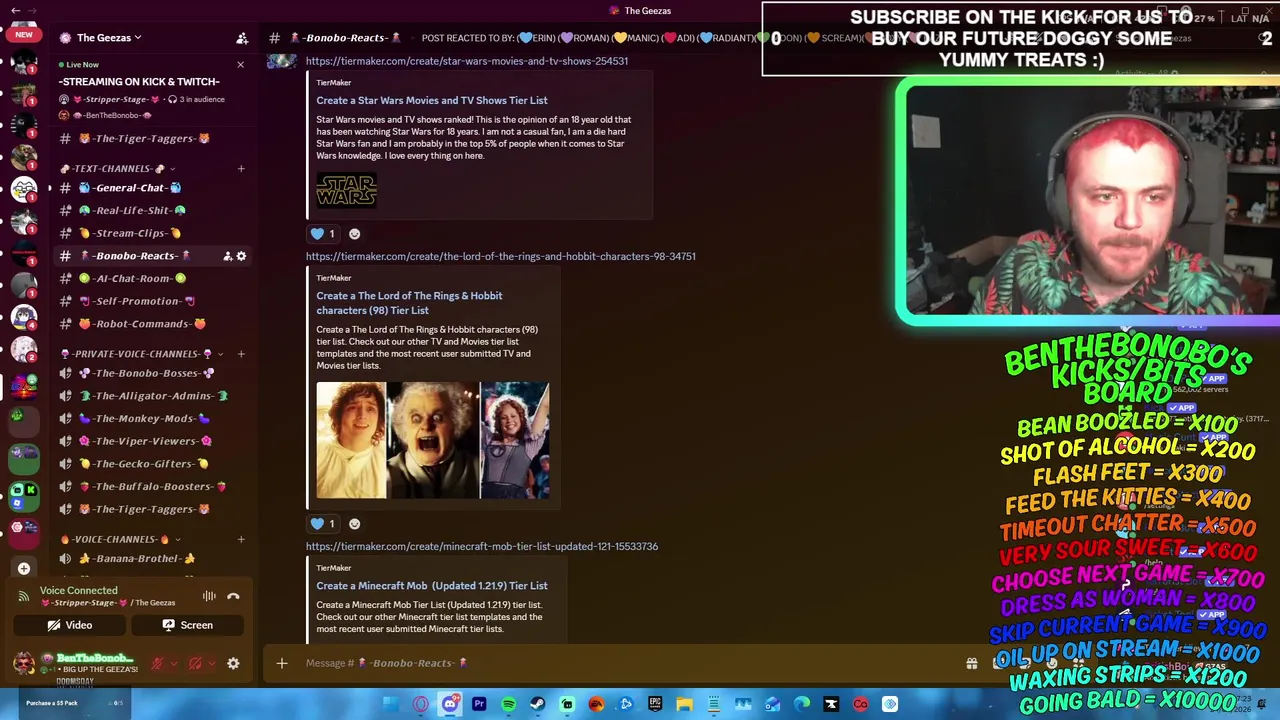Open Create a Minecraft Mob Tier List title

432,586
